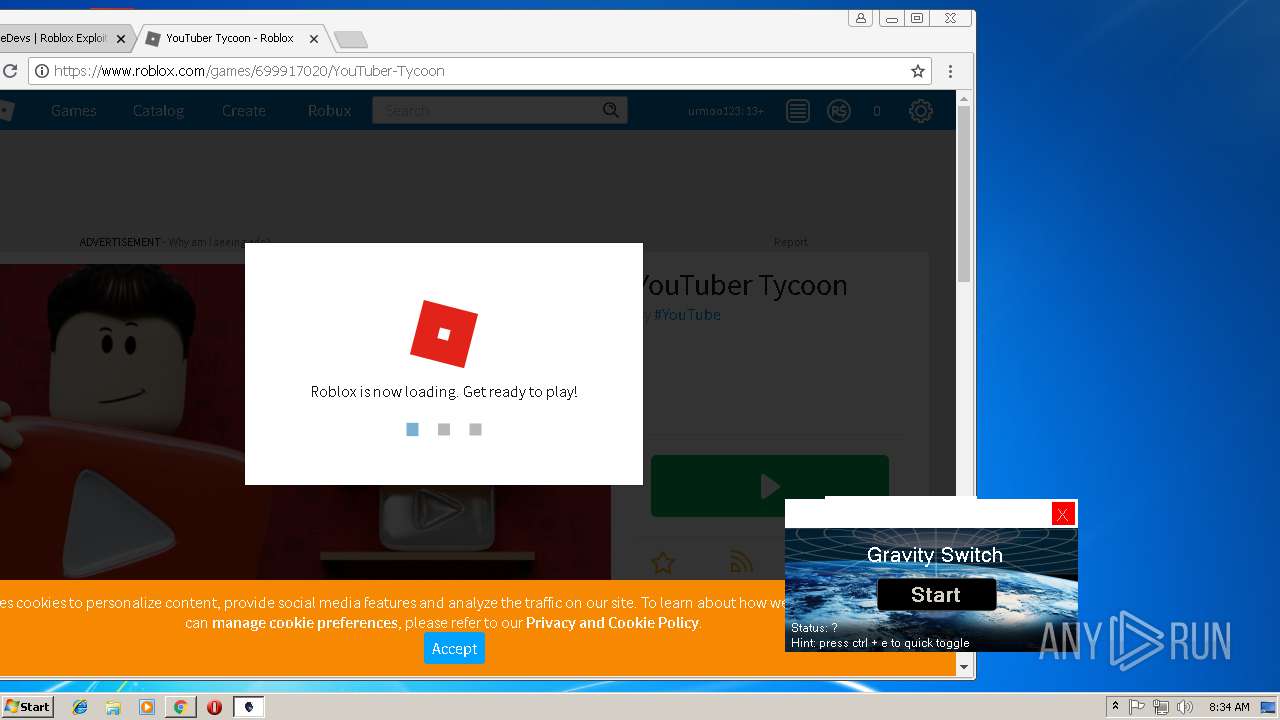
Task: Open a new Chrome tab
Action: pos(350,39)
